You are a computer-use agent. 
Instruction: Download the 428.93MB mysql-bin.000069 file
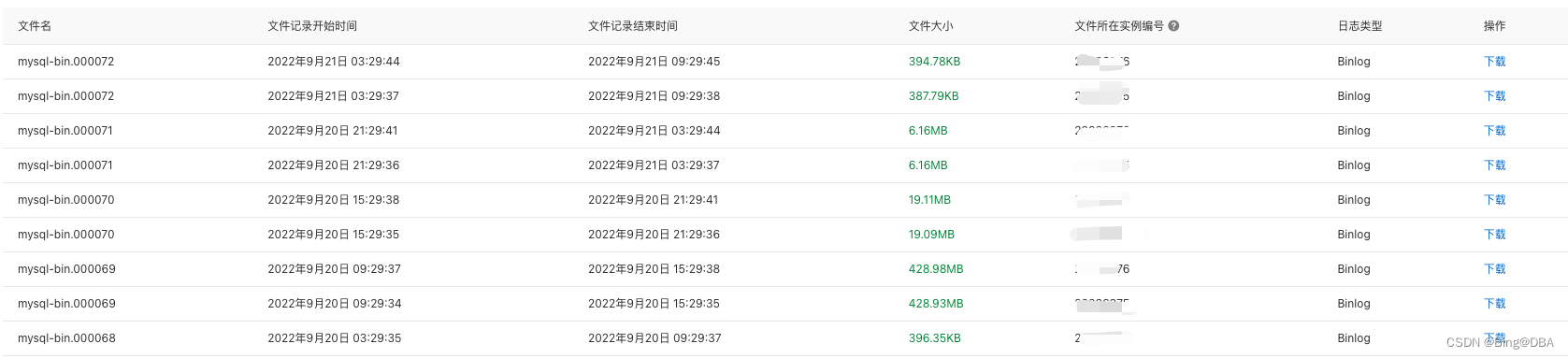[1494, 304]
